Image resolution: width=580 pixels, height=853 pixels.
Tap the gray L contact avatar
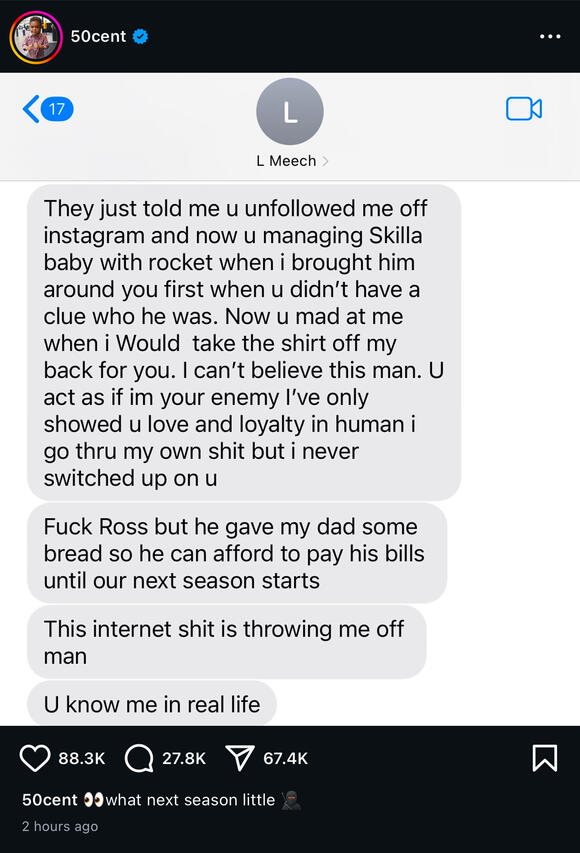tap(290, 112)
